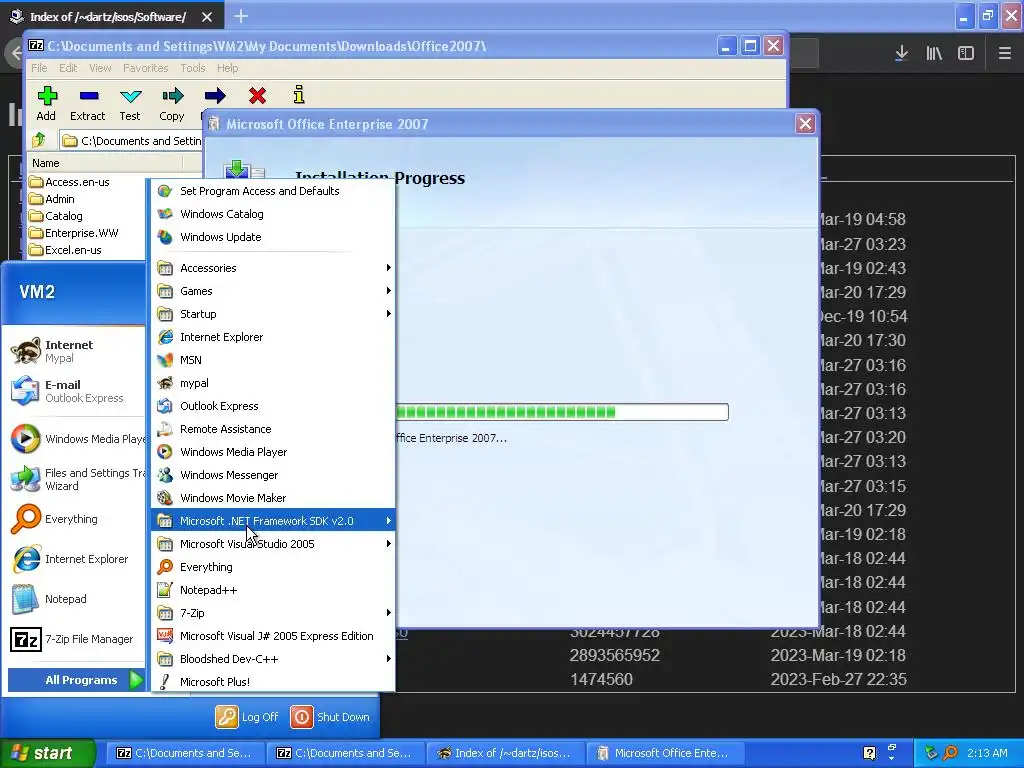This screenshot has height=768, width=1024.
Task: Open the browser library icon
Action: 934,53
